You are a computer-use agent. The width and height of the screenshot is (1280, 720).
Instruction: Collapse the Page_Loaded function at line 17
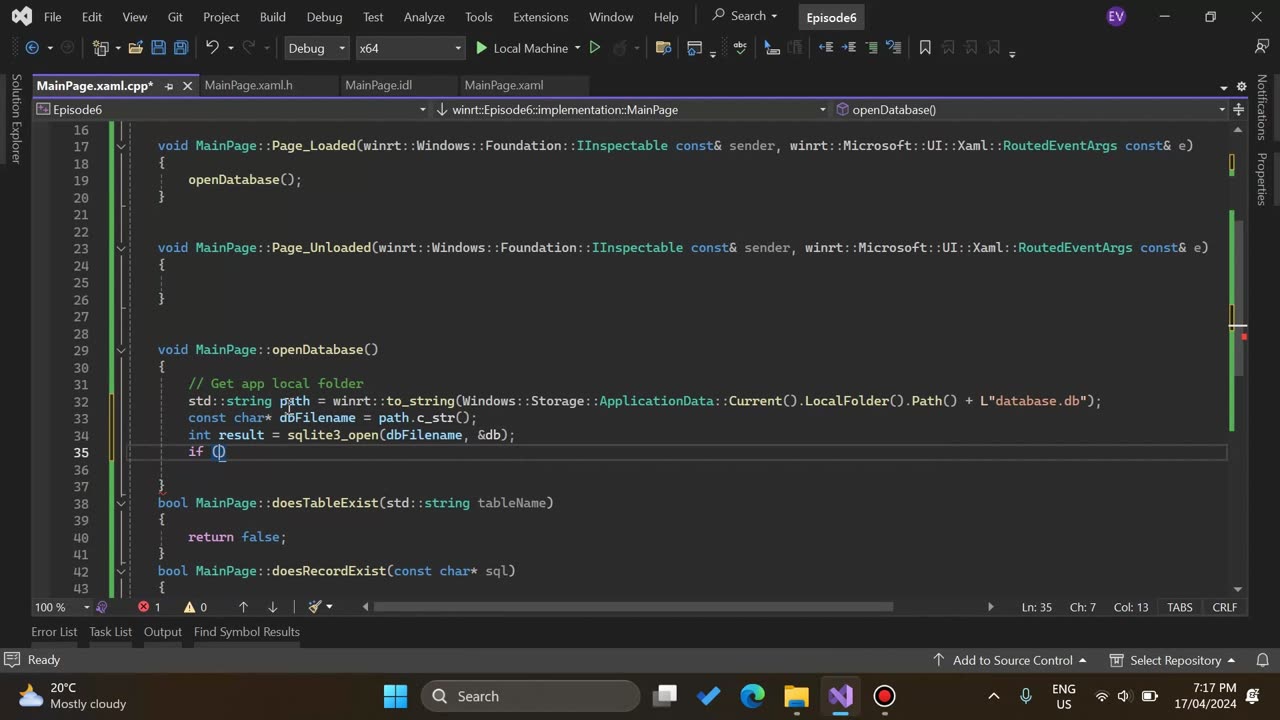point(121,146)
